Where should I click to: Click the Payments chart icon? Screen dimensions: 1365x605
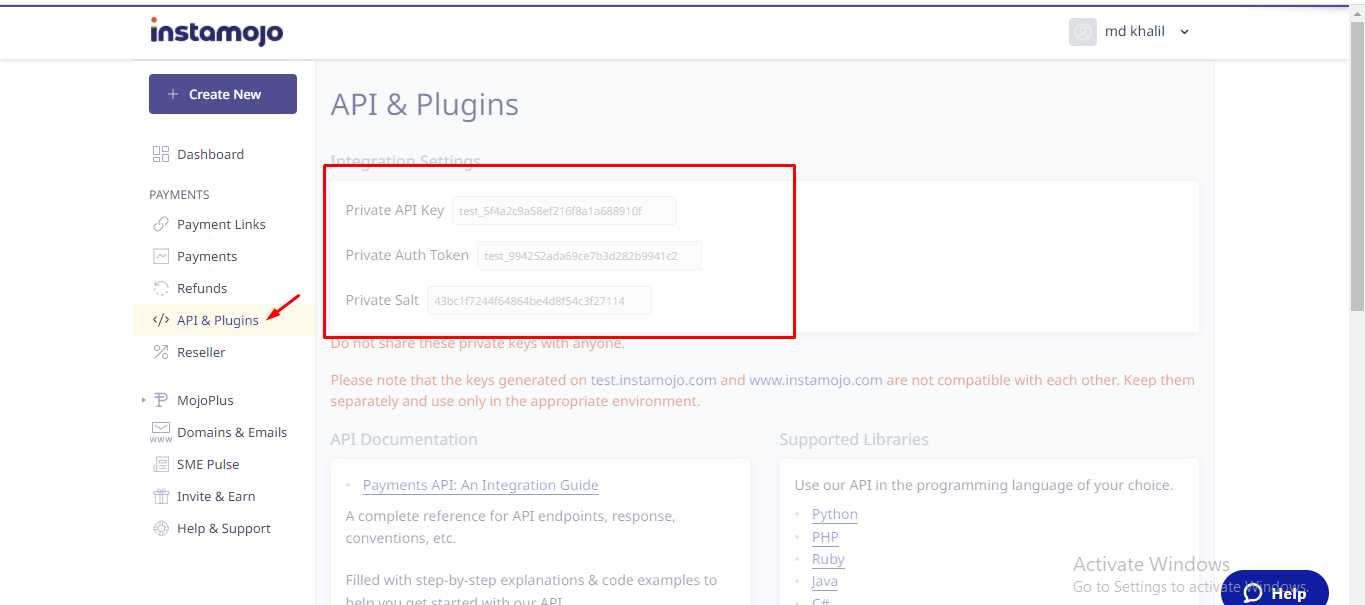pyautogui.click(x=160, y=256)
